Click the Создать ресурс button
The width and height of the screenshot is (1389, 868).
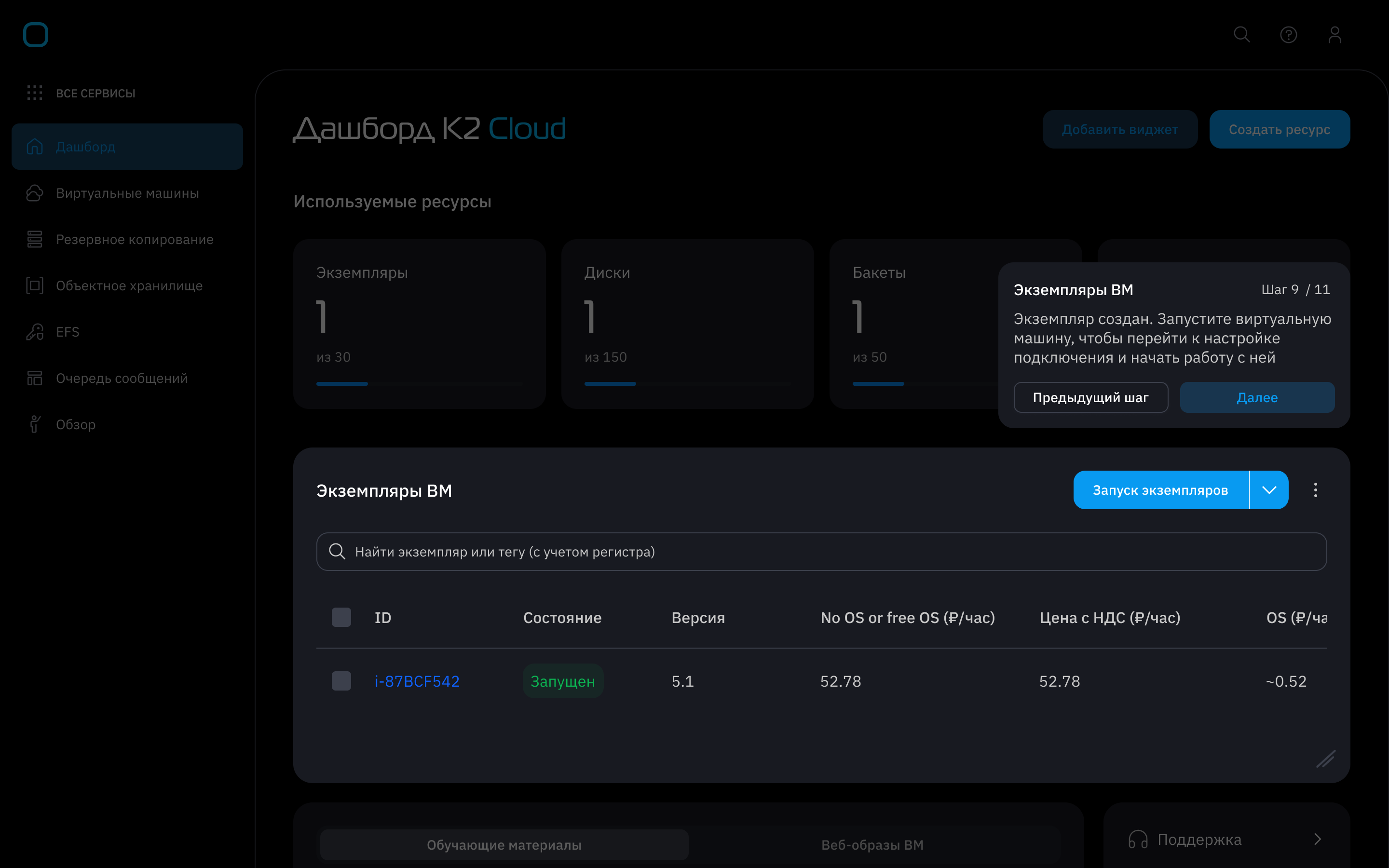pyautogui.click(x=1280, y=129)
